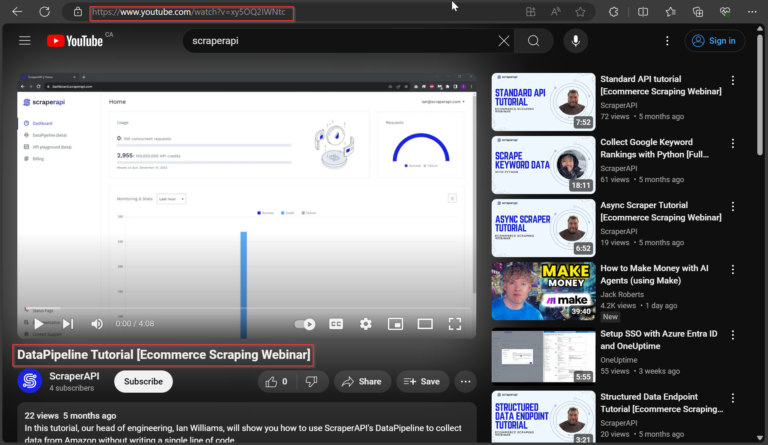Go to YouTube home via logo
Viewport: 768px width, 445px height.
(75, 41)
